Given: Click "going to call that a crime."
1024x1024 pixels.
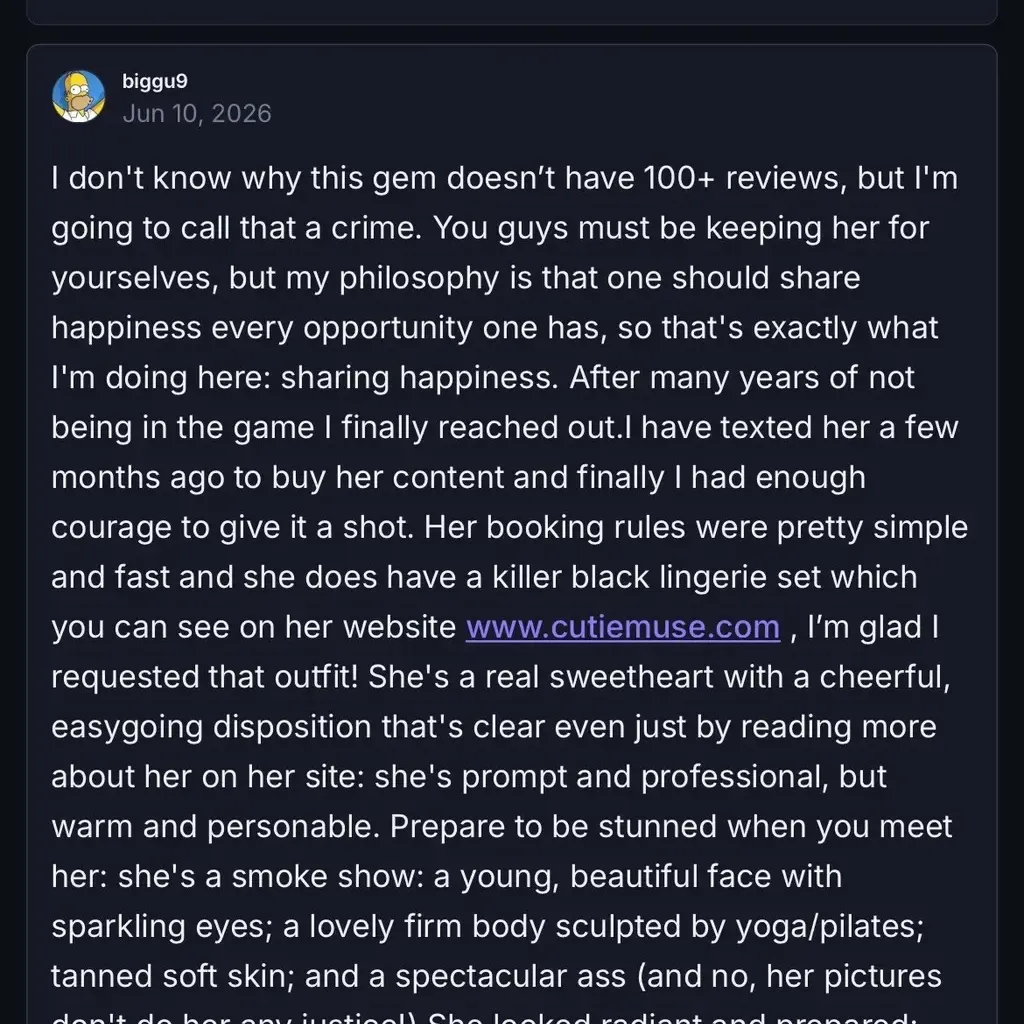Looking at the screenshot, I should point(236,229).
